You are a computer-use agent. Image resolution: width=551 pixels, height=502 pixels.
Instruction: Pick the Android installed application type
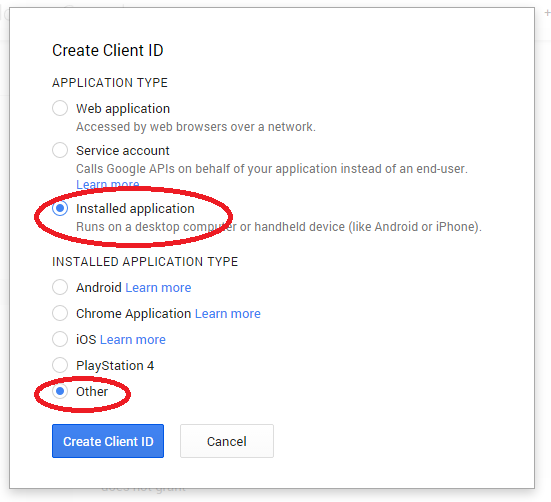(x=60, y=287)
